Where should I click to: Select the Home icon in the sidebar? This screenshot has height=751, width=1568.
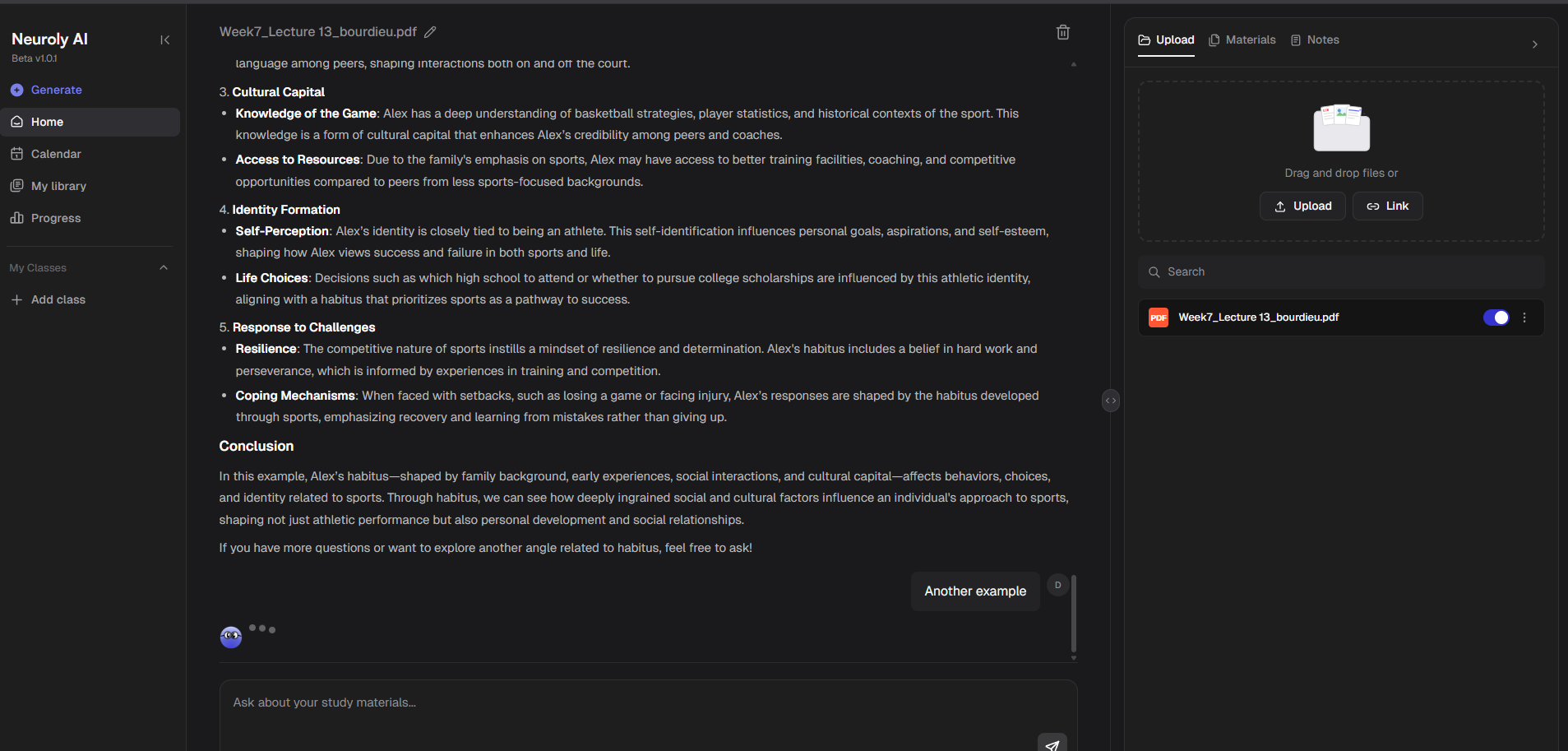click(x=47, y=122)
